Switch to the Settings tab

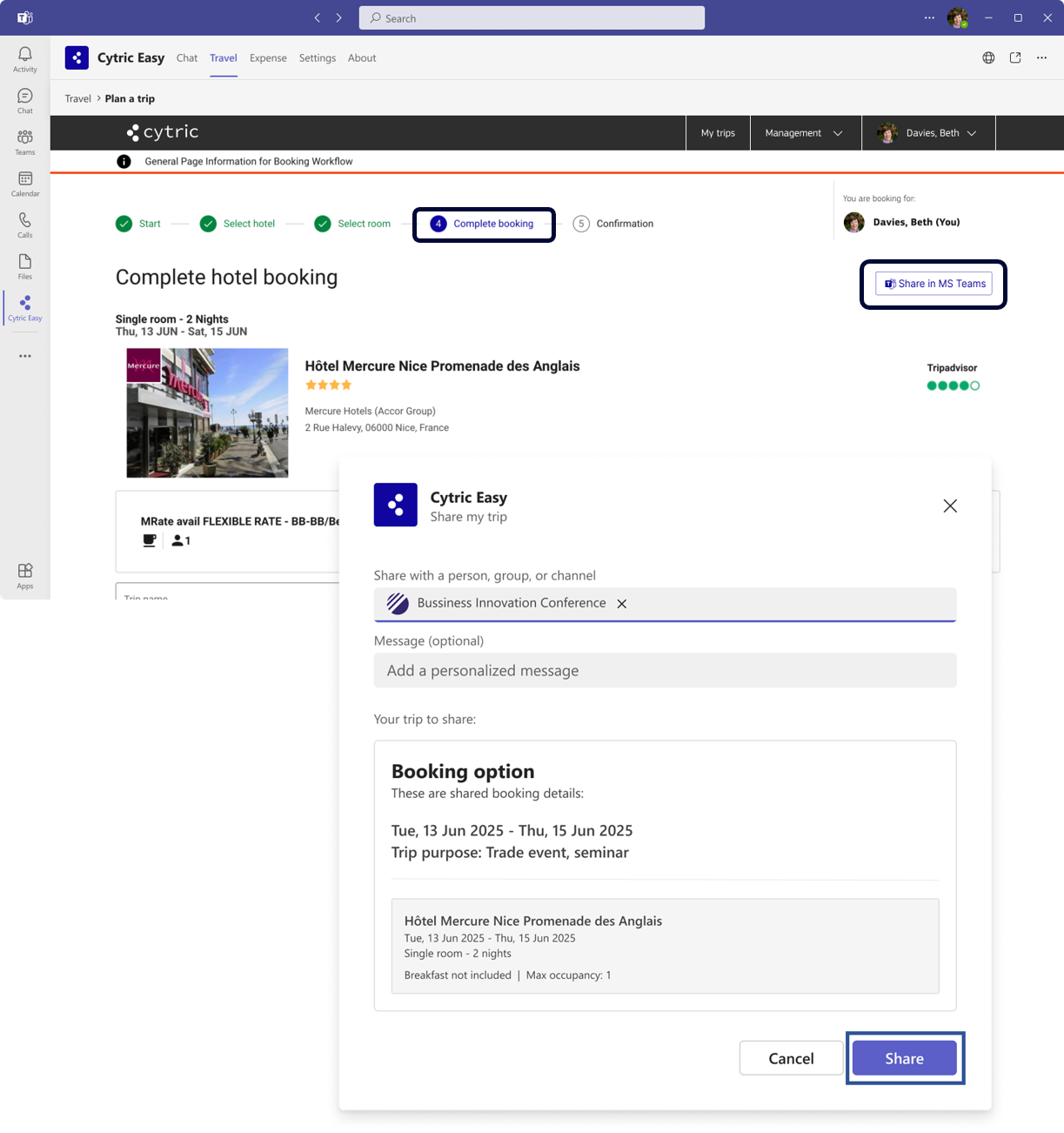(317, 58)
